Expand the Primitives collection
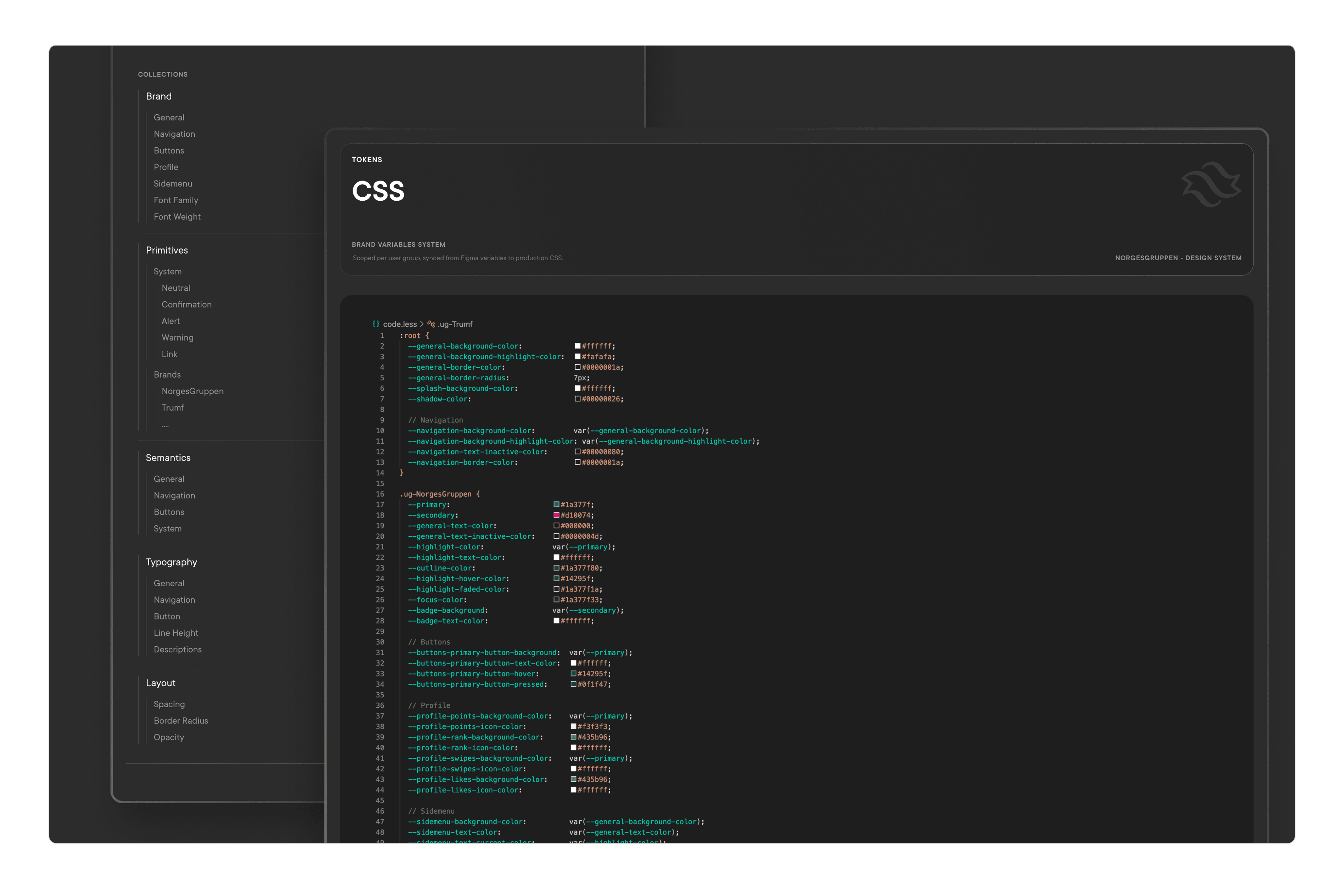 (x=166, y=250)
